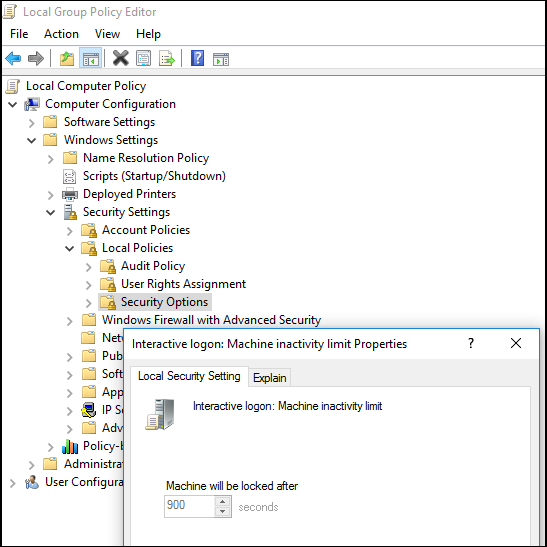Expand the User Configuration node
The height and width of the screenshot is (547, 547).
click(x=13, y=484)
